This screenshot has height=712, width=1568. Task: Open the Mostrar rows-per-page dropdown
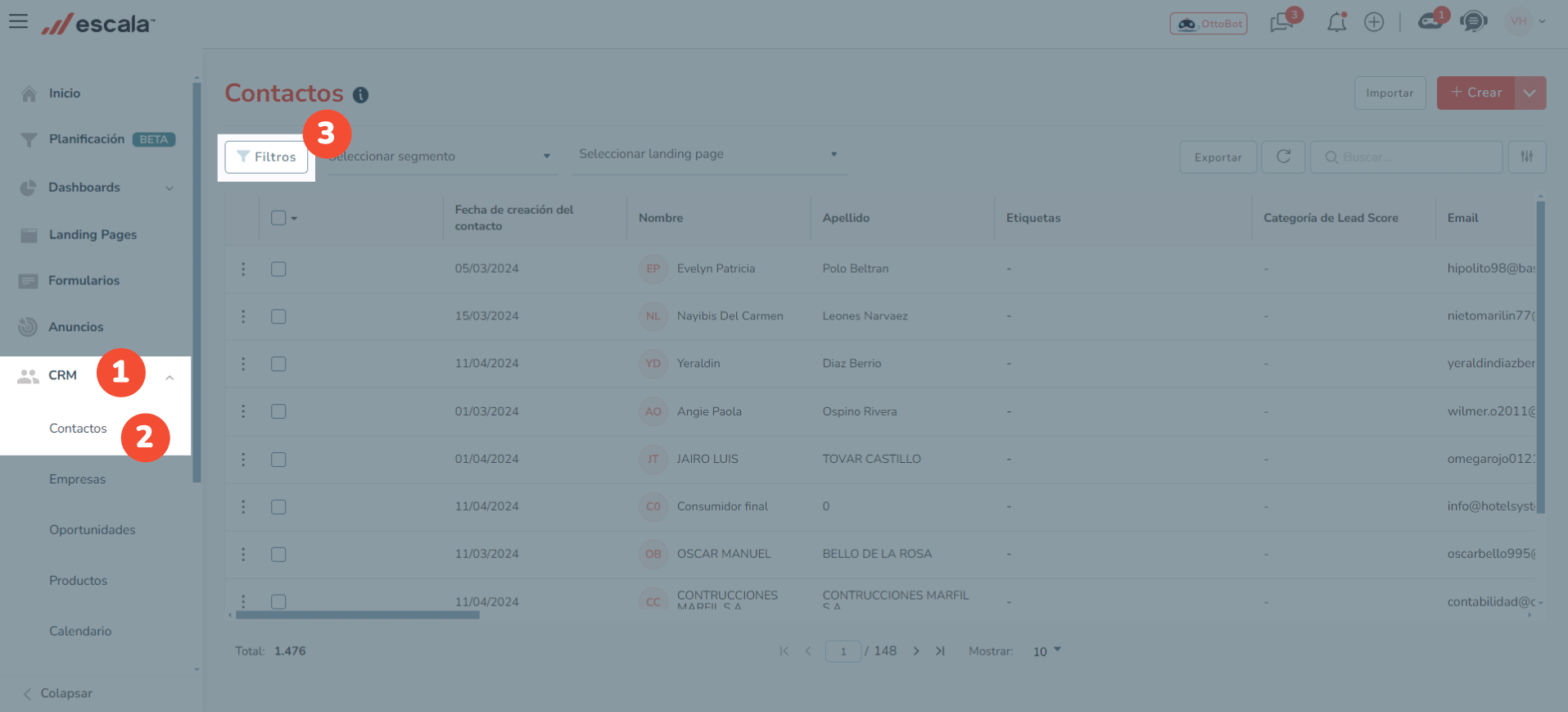[1046, 651]
